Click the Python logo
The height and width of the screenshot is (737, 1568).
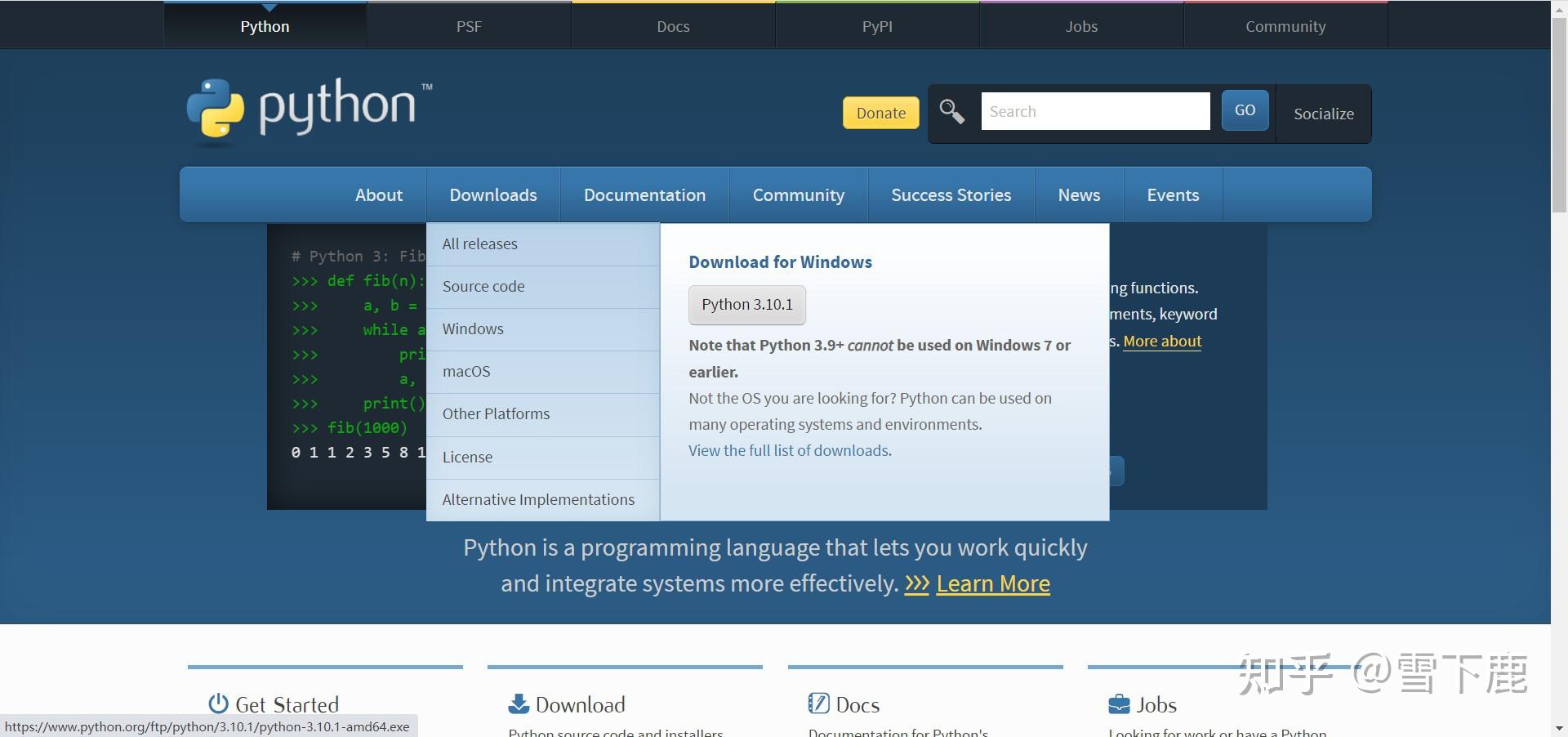point(306,110)
